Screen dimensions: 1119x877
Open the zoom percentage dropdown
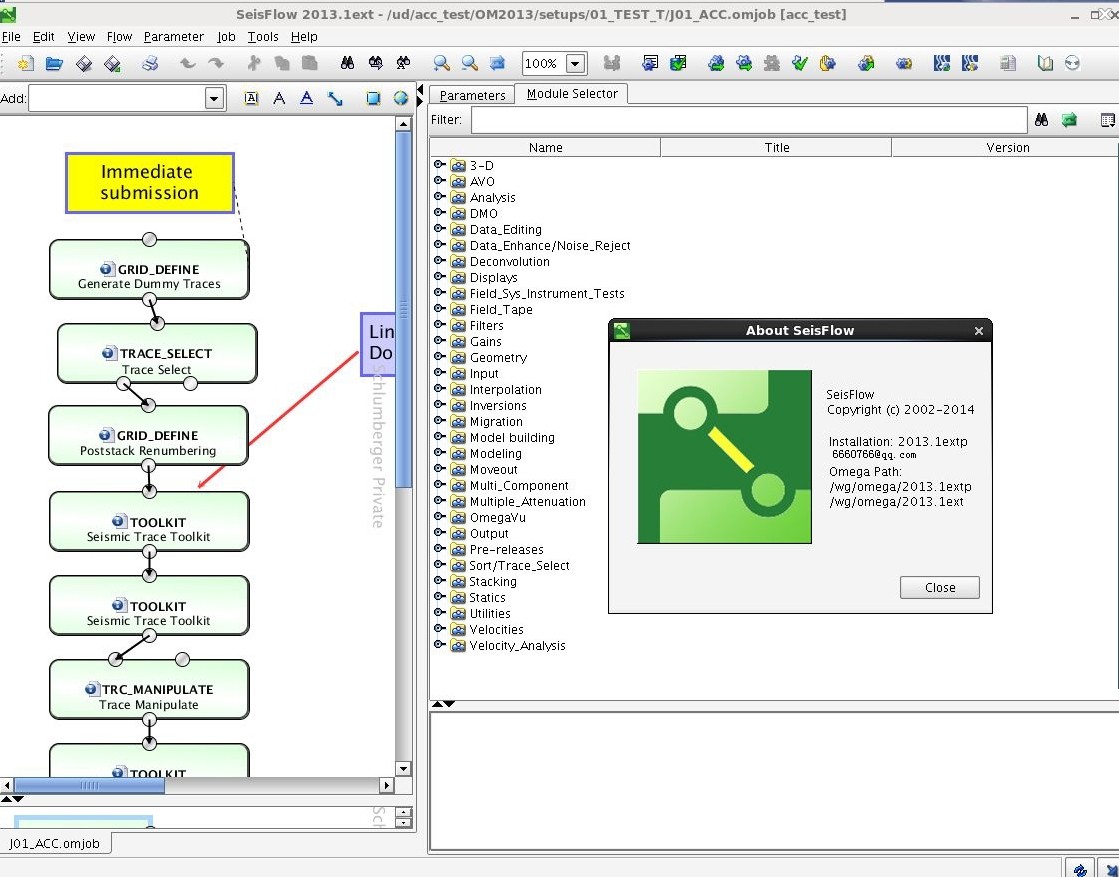tap(575, 64)
